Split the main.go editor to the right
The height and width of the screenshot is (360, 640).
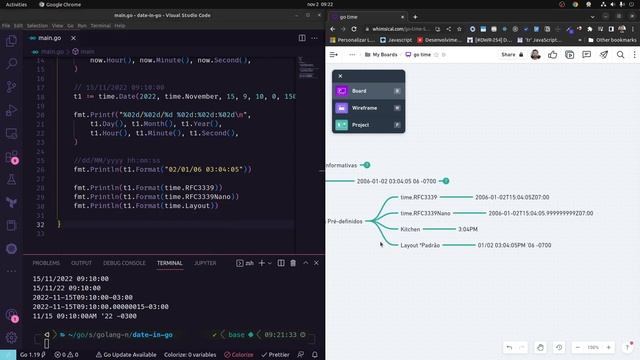pyautogui.click(x=302, y=38)
